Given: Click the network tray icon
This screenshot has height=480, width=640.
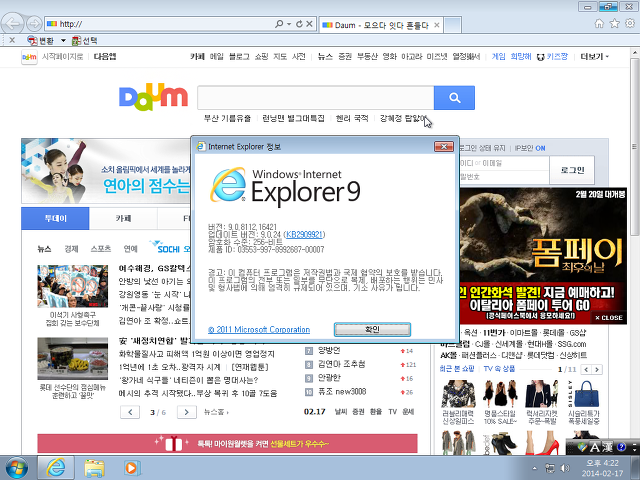Looking at the screenshot, I should tap(550, 468).
